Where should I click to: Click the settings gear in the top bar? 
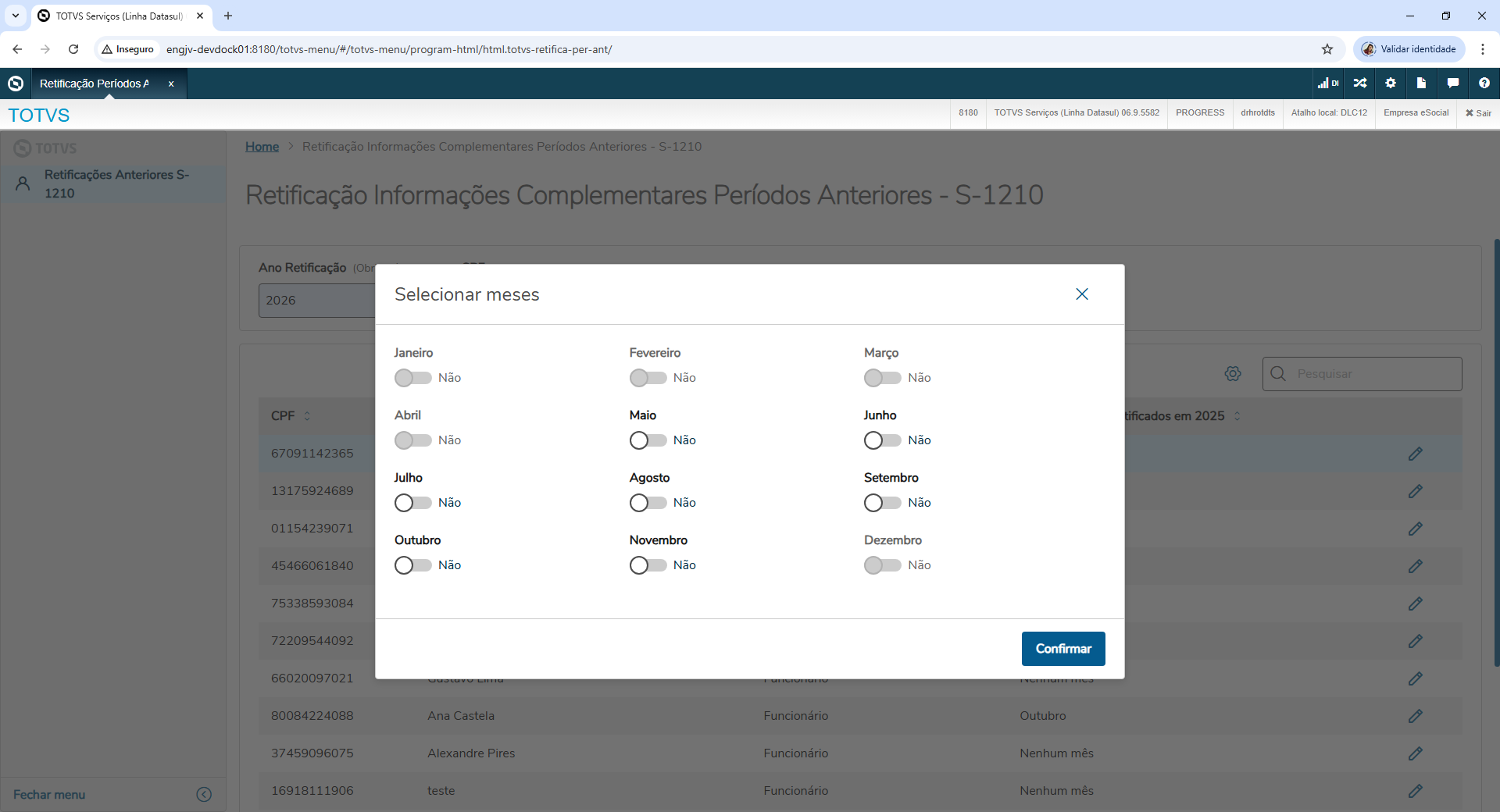tap(1391, 83)
